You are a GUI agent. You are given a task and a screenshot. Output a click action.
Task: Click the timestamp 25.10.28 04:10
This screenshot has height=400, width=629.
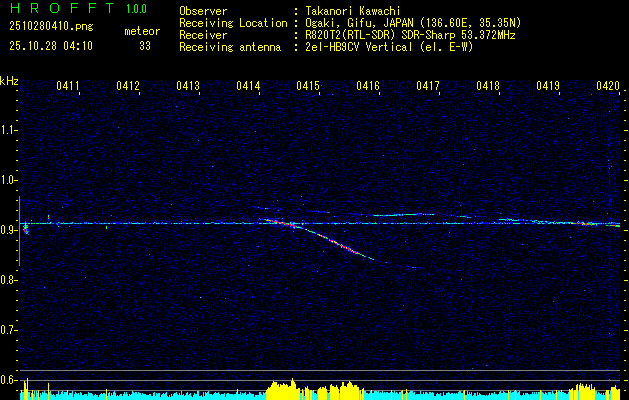pos(51,46)
